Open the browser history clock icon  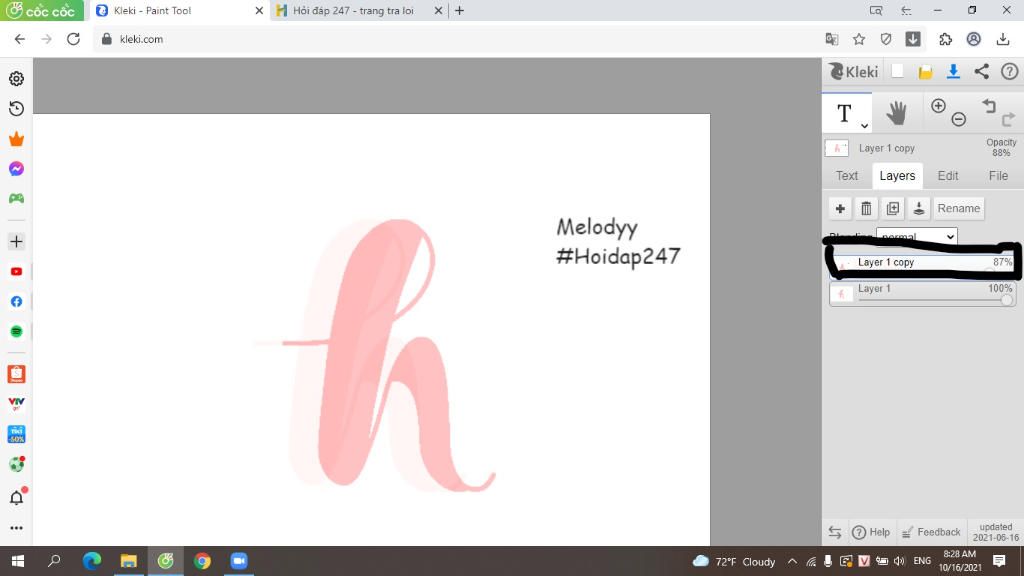pyautogui.click(x=16, y=108)
